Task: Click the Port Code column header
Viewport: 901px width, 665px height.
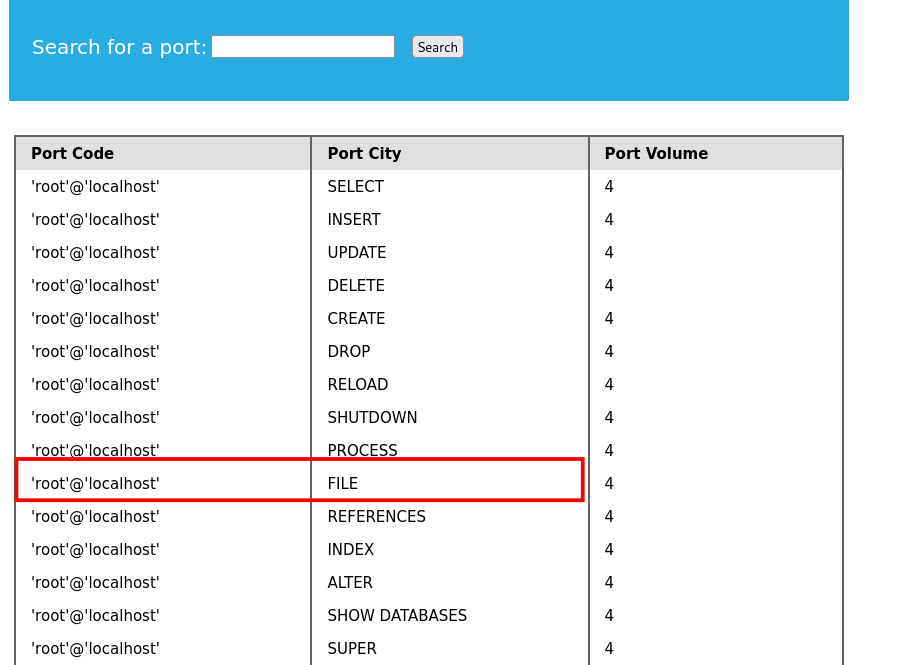Action: [72, 154]
